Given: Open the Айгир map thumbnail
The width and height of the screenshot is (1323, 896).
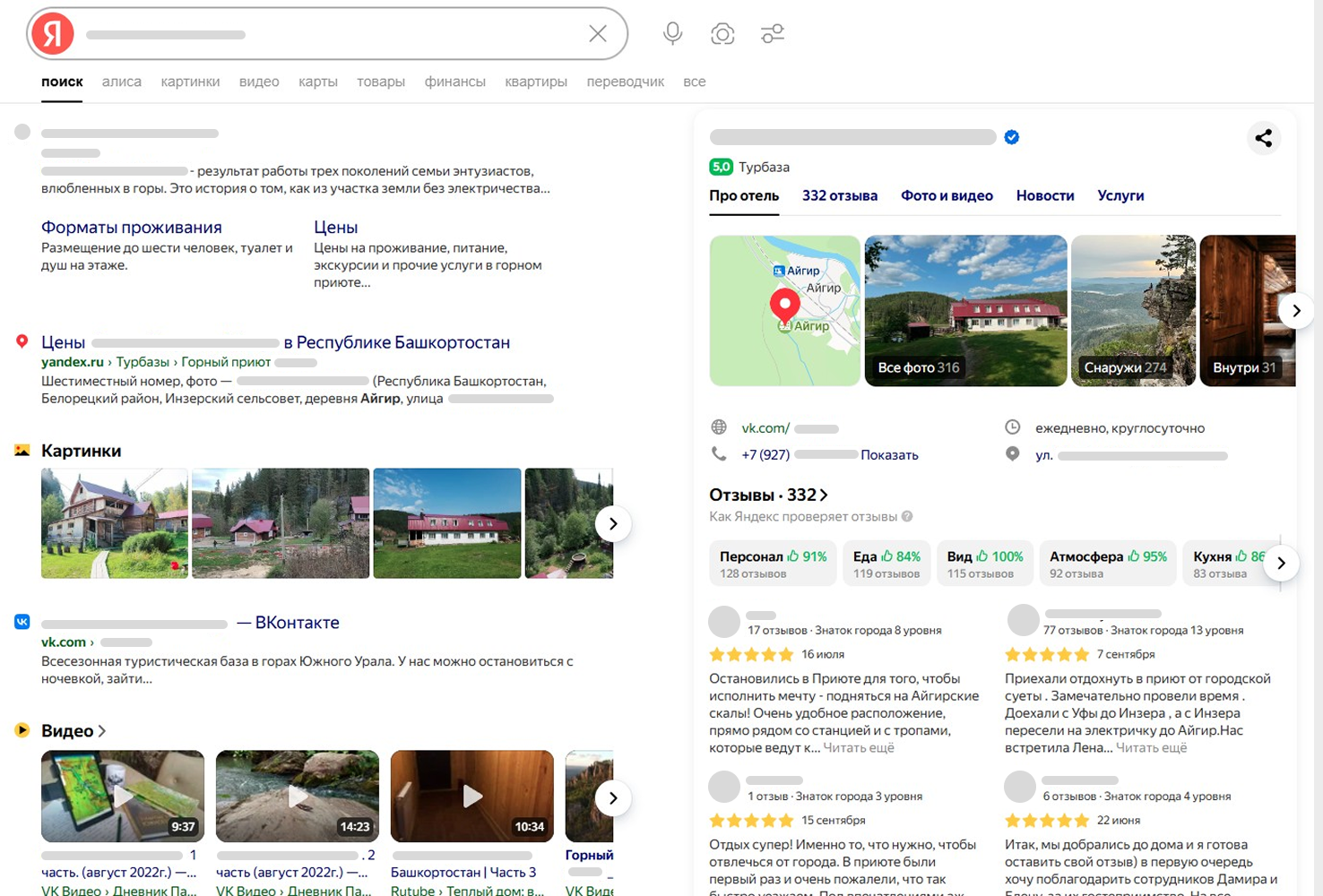Looking at the screenshot, I should tap(784, 311).
